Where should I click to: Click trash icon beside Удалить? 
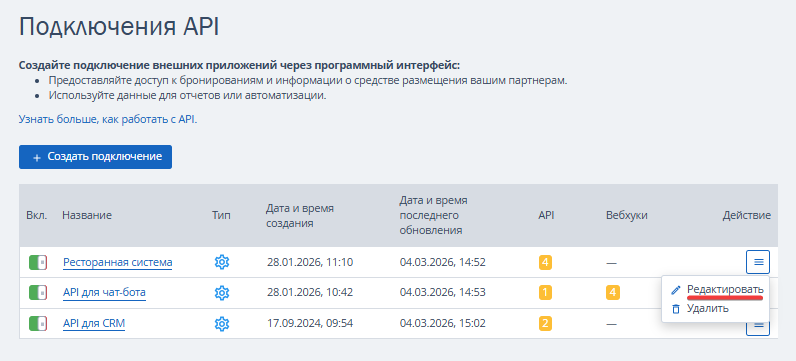point(675,309)
